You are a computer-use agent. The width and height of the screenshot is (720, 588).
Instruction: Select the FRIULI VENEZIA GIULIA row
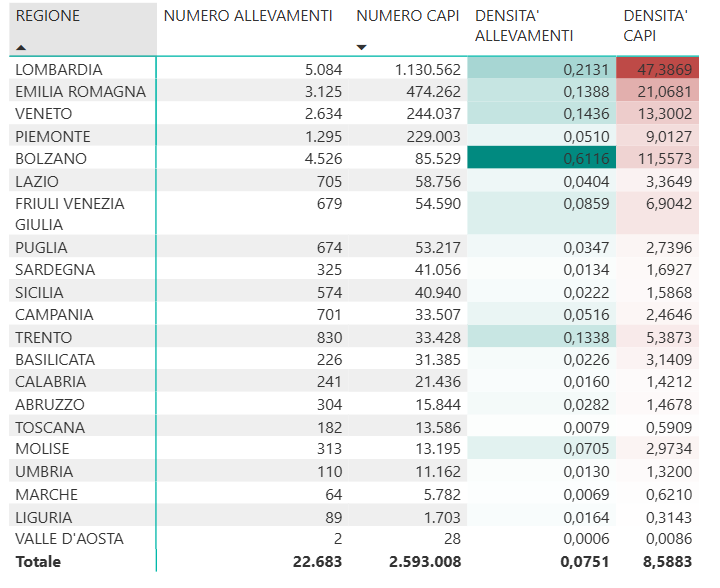pyautogui.click(x=70, y=214)
